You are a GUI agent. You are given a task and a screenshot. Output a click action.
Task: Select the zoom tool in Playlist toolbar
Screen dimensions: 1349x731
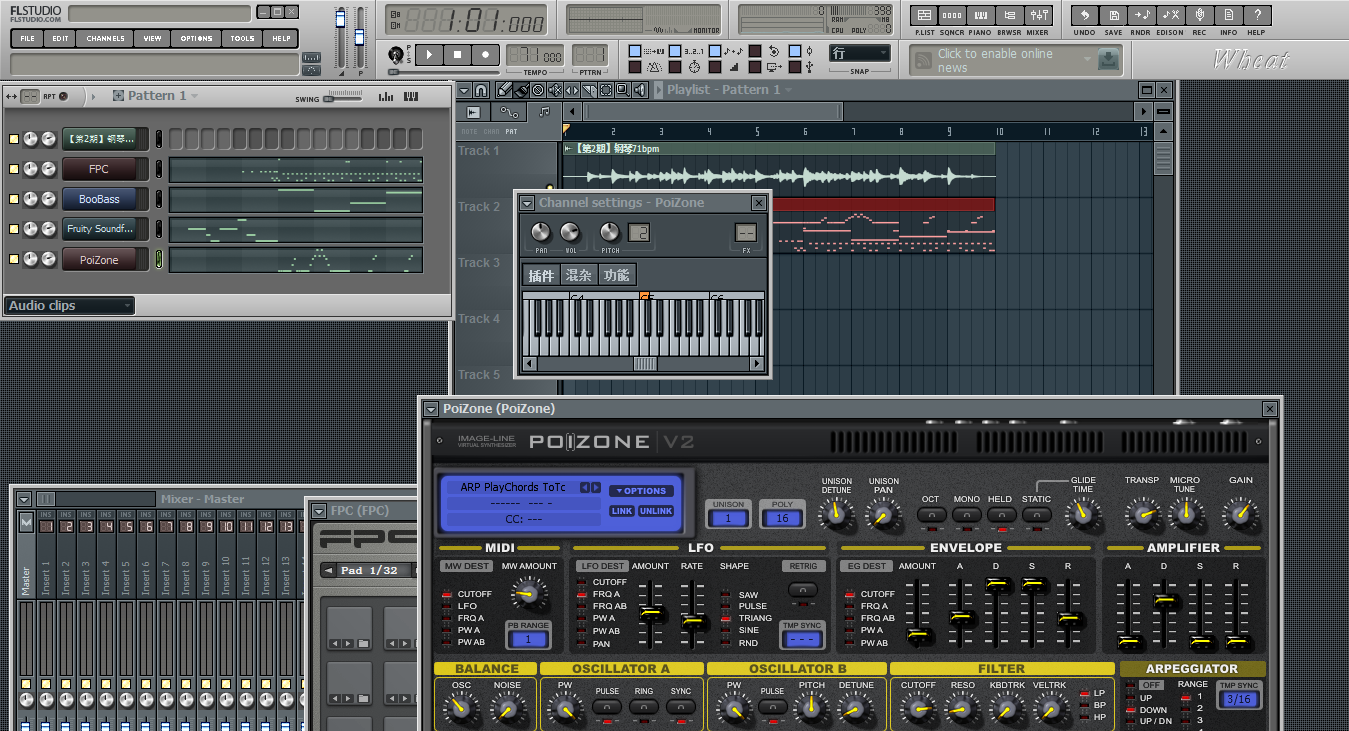click(623, 90)
